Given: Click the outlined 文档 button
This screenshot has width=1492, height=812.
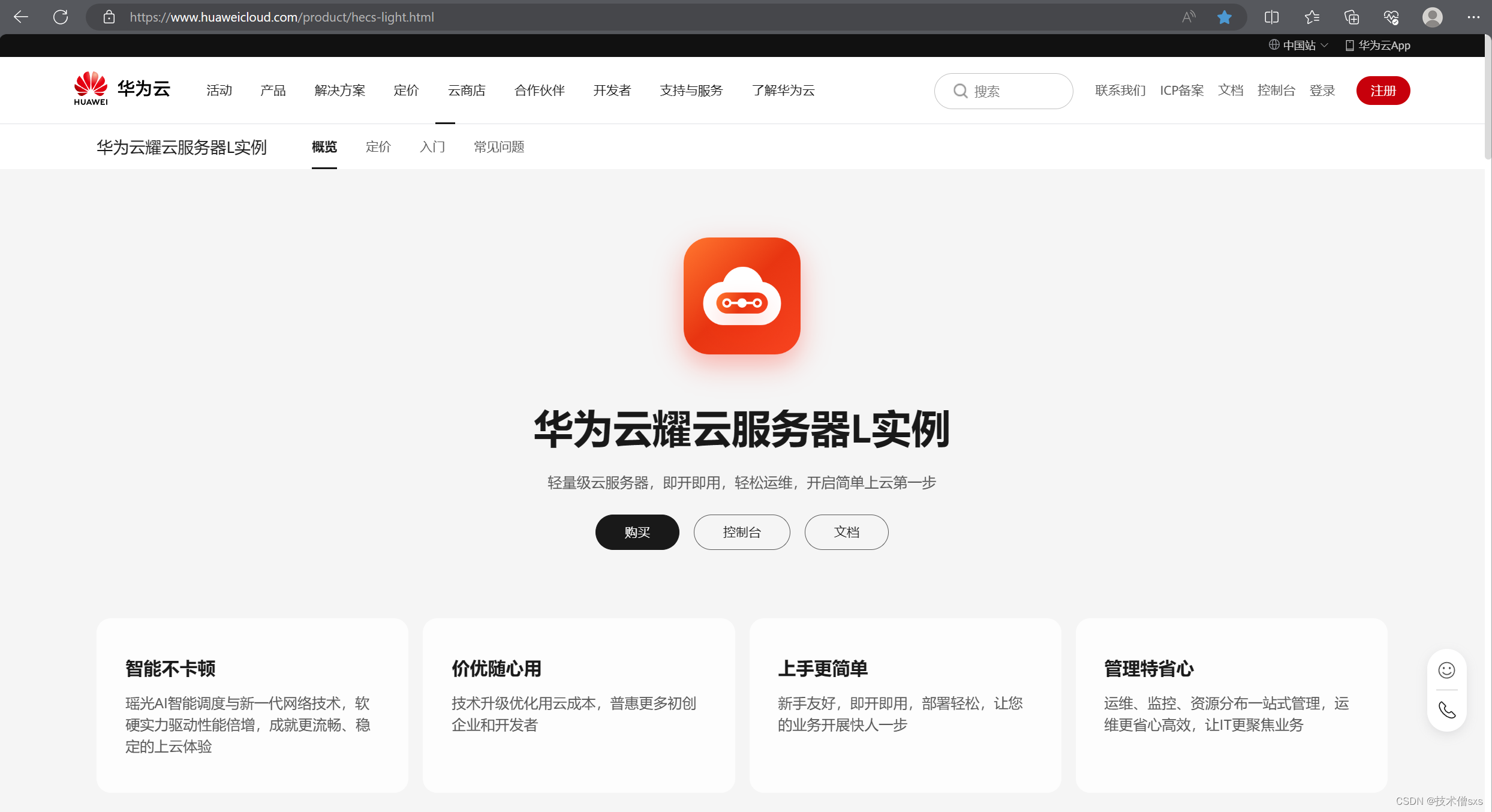Looking at the screenshot, I should [x=846, y=532].
